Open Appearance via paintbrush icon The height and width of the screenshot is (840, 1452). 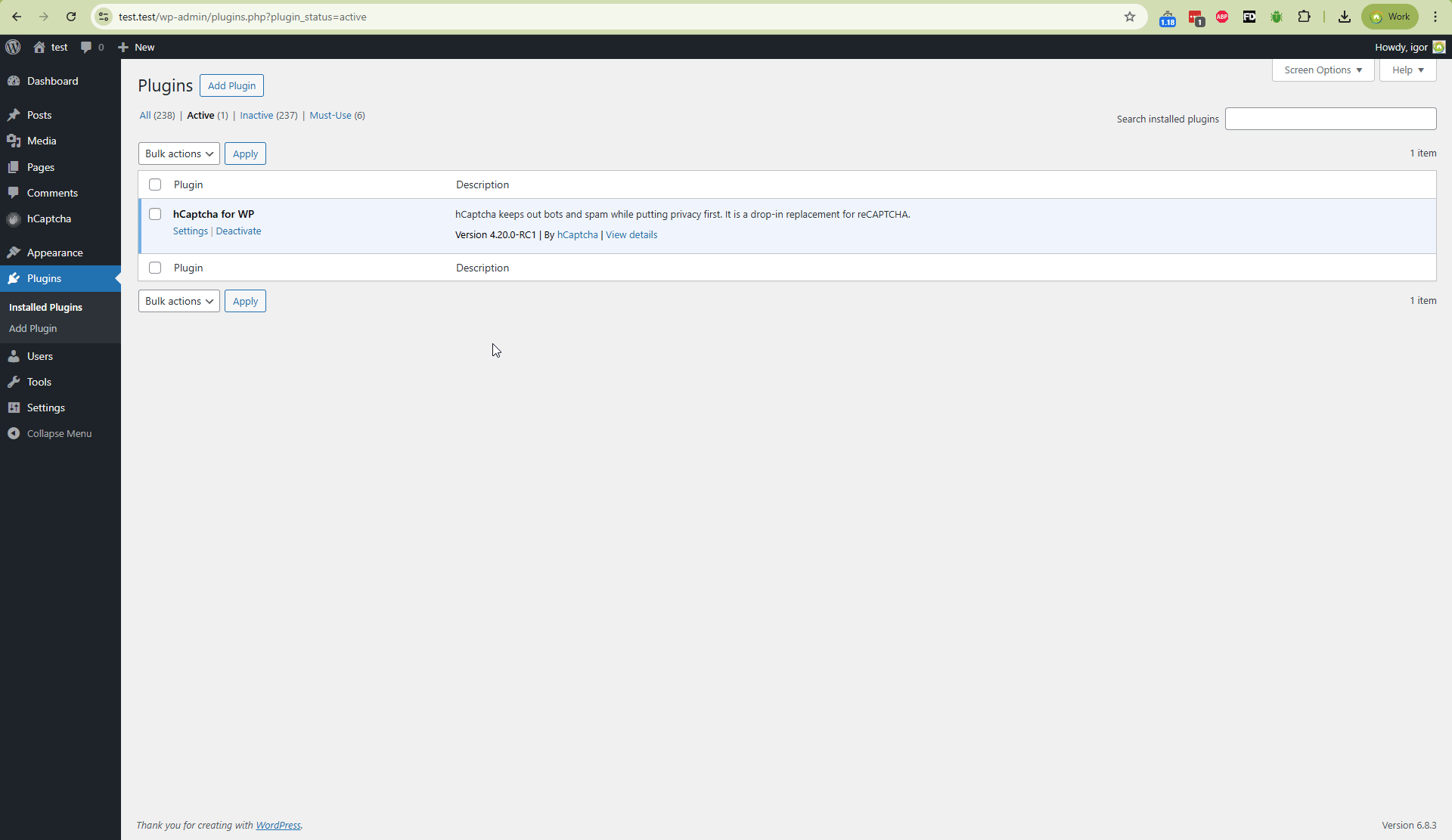14,253
